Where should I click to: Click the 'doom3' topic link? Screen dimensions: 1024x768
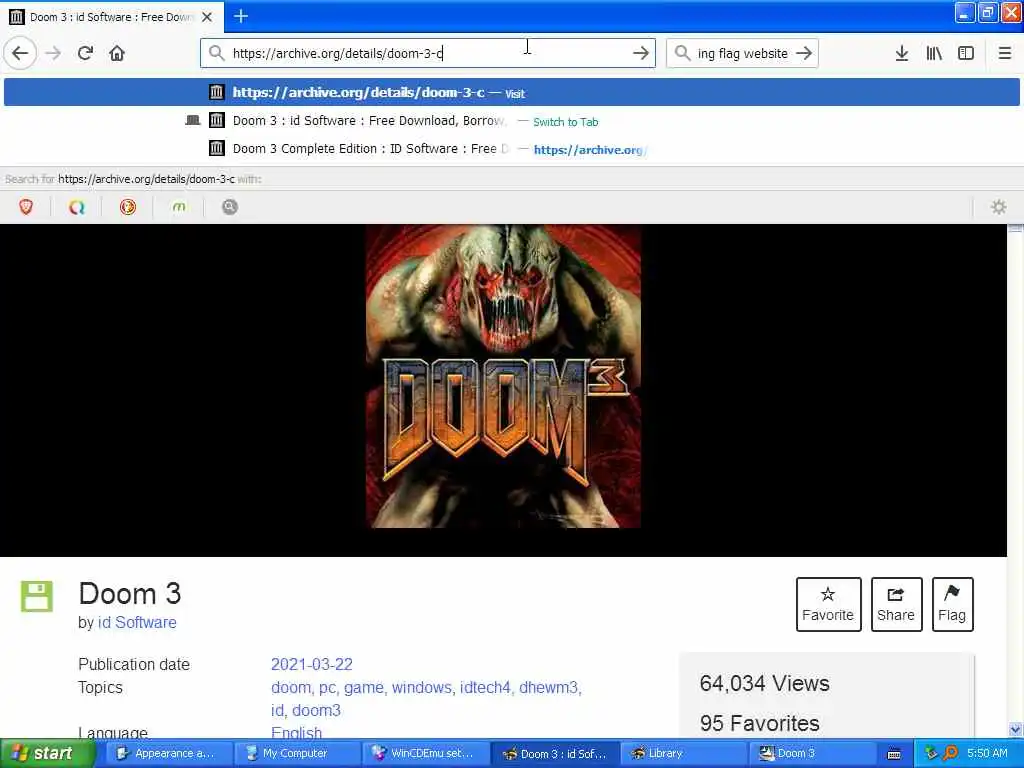pos(316,710)
